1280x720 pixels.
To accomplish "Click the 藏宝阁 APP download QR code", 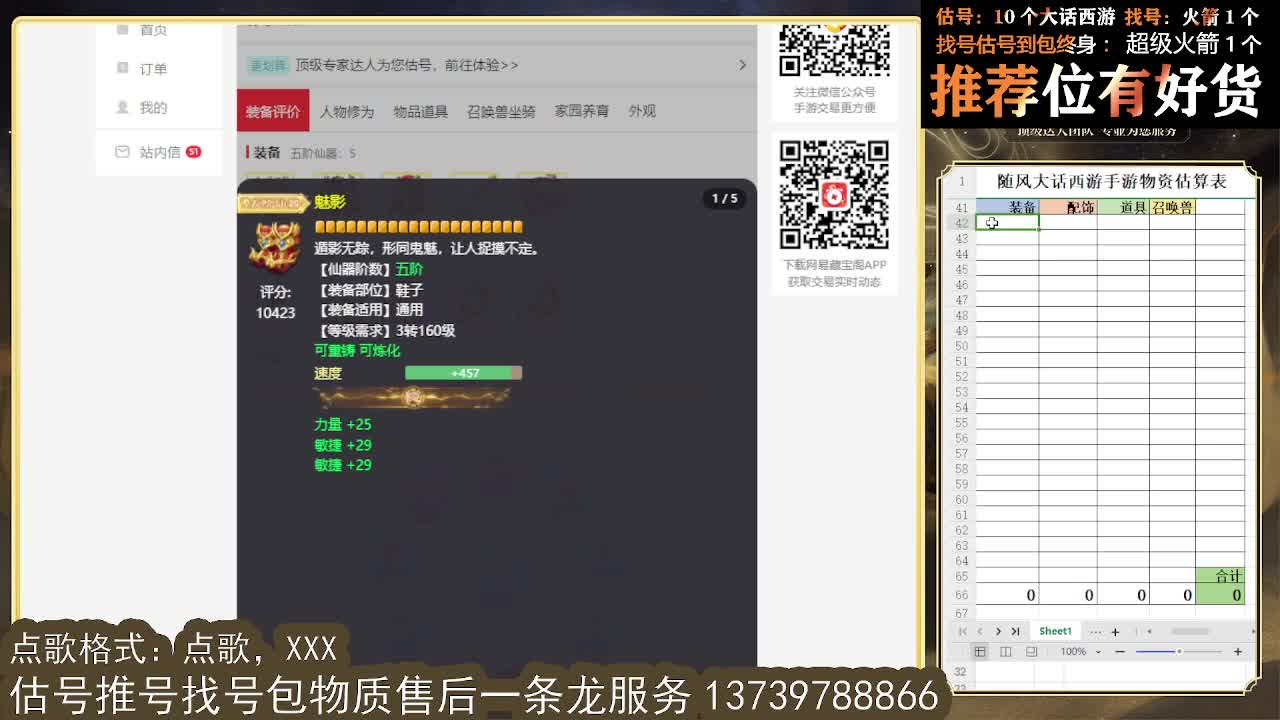I will tap(834, 194).
